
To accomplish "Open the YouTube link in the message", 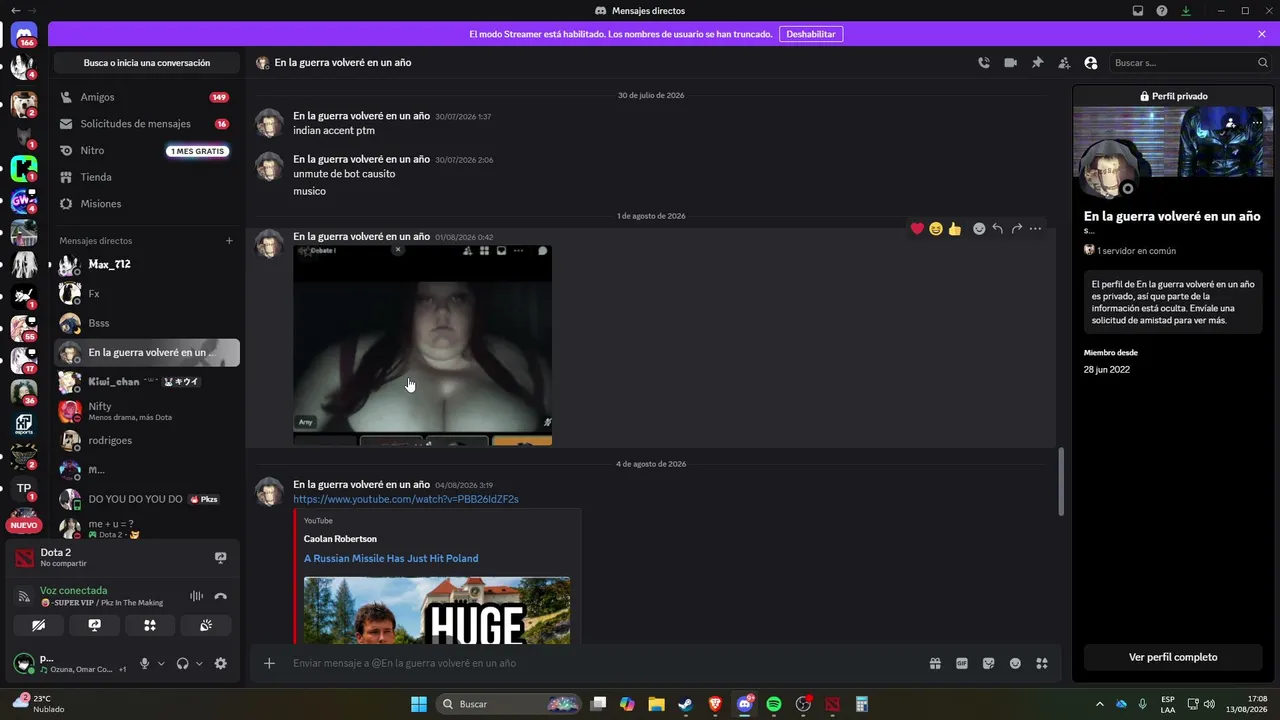I will tap(406, 499).
